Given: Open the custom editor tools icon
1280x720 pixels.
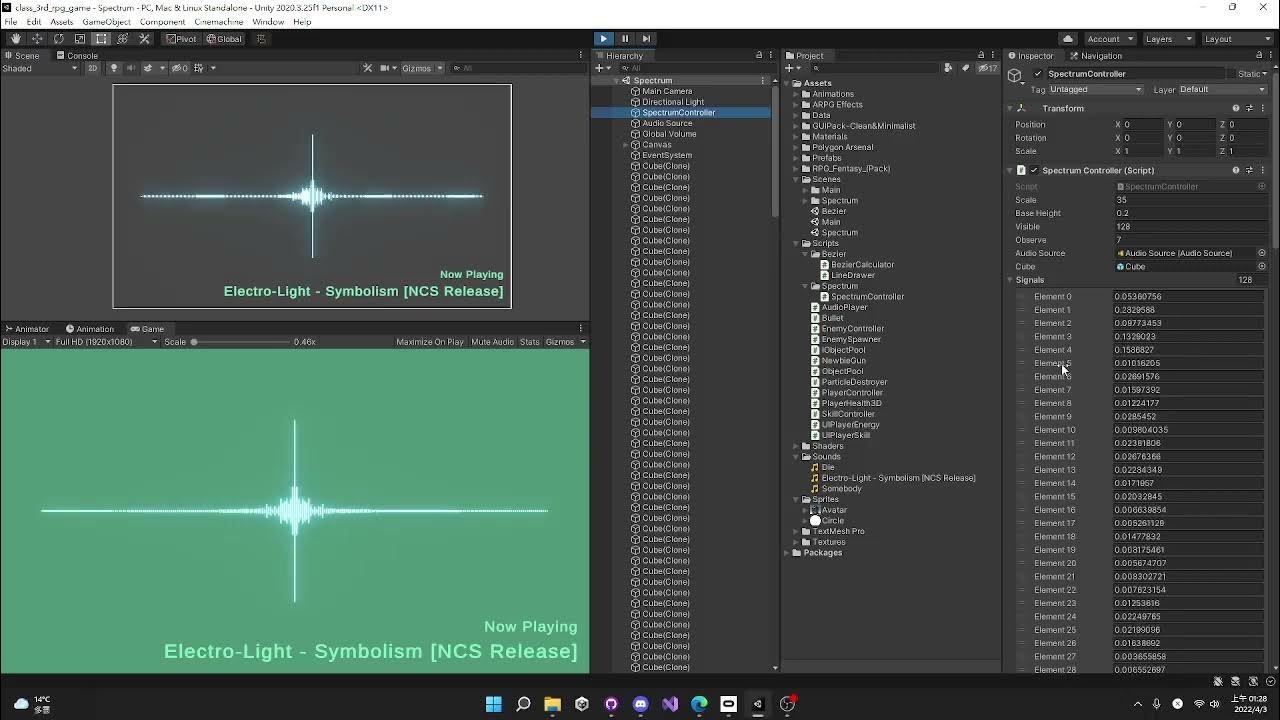Looking at the screenshot, I should tap(144, 39).
